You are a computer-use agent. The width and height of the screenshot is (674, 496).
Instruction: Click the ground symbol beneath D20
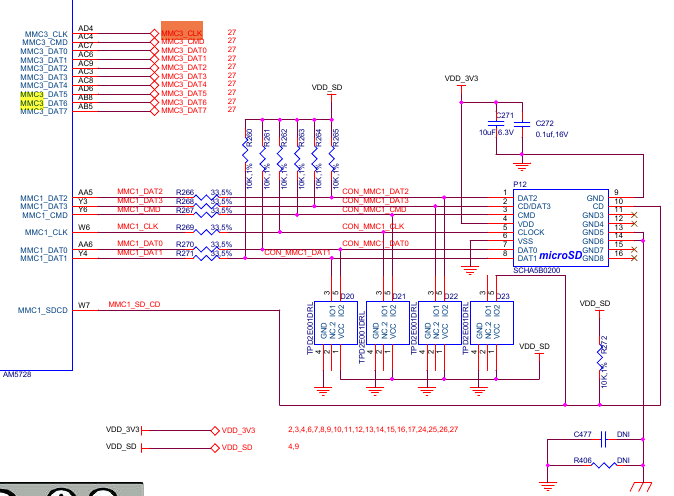point(323,392)
